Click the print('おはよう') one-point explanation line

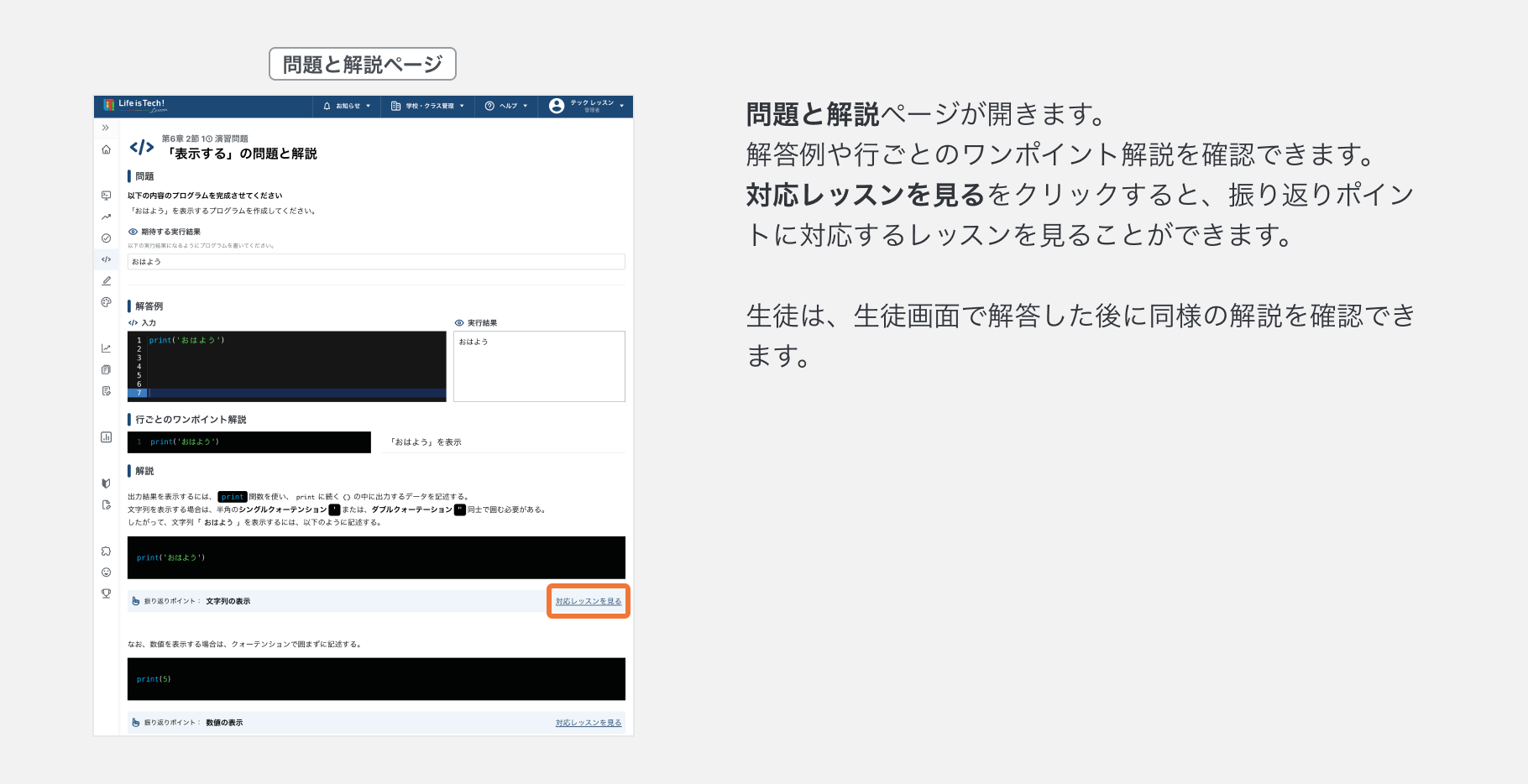tap(249, 442)
